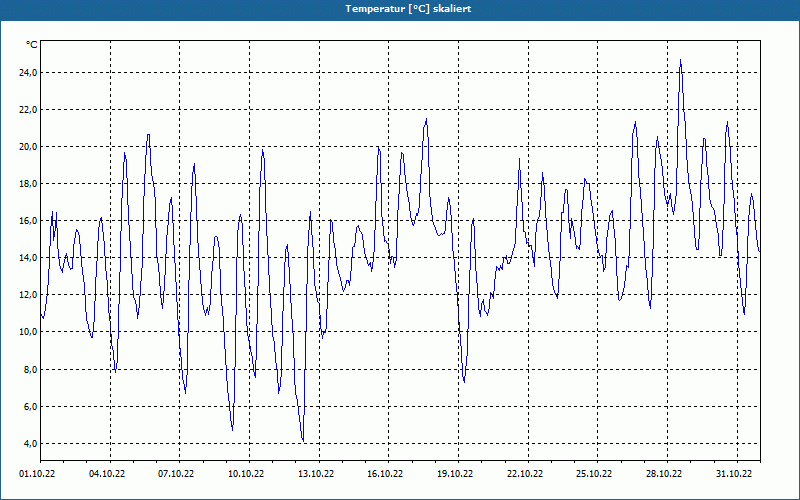
Task: Select the 22,0 y-axis label
Action: tap(28, 110)
